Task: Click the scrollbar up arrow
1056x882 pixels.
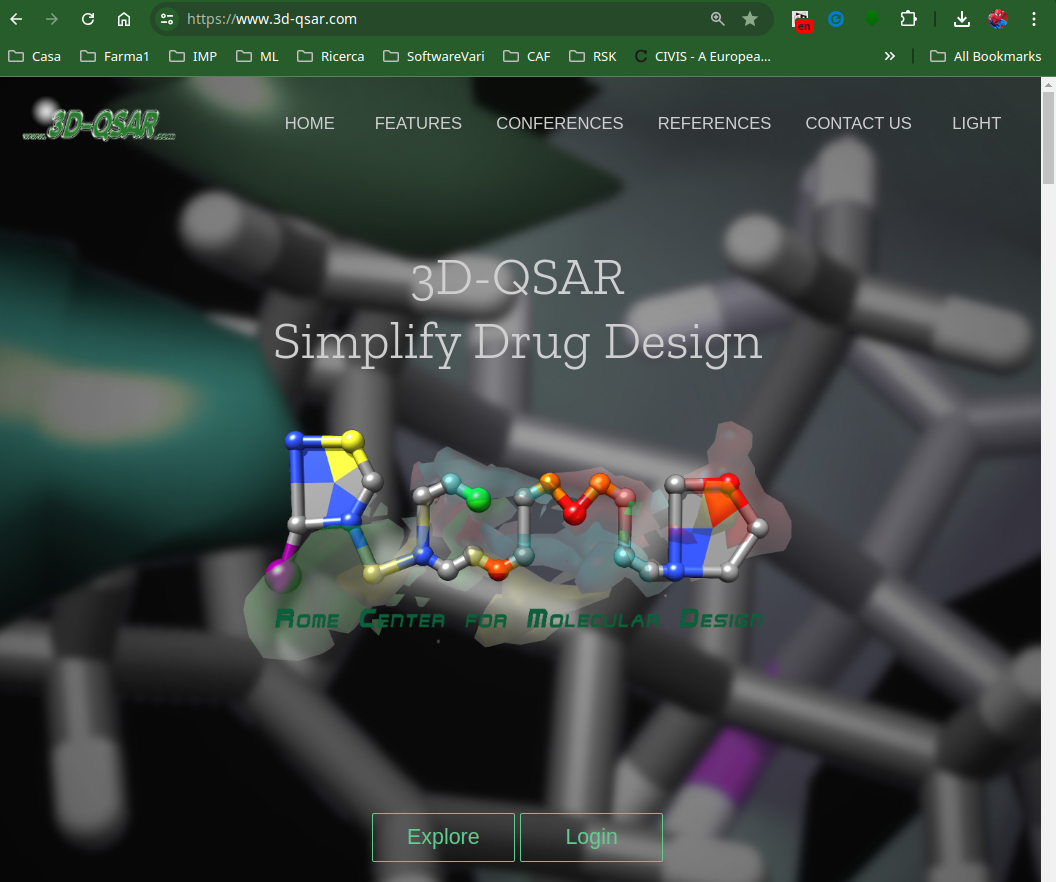Action: (x=1049, y=84)
